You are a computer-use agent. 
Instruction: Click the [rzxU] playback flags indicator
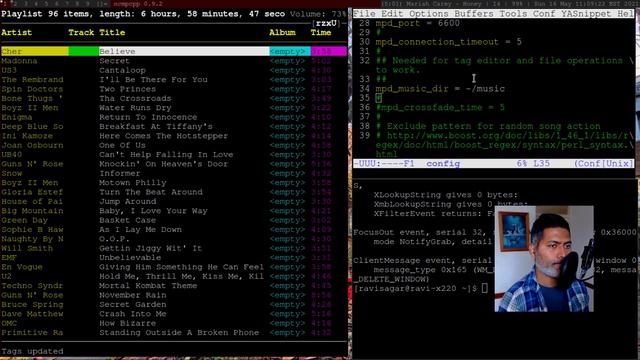click(326, 23)
